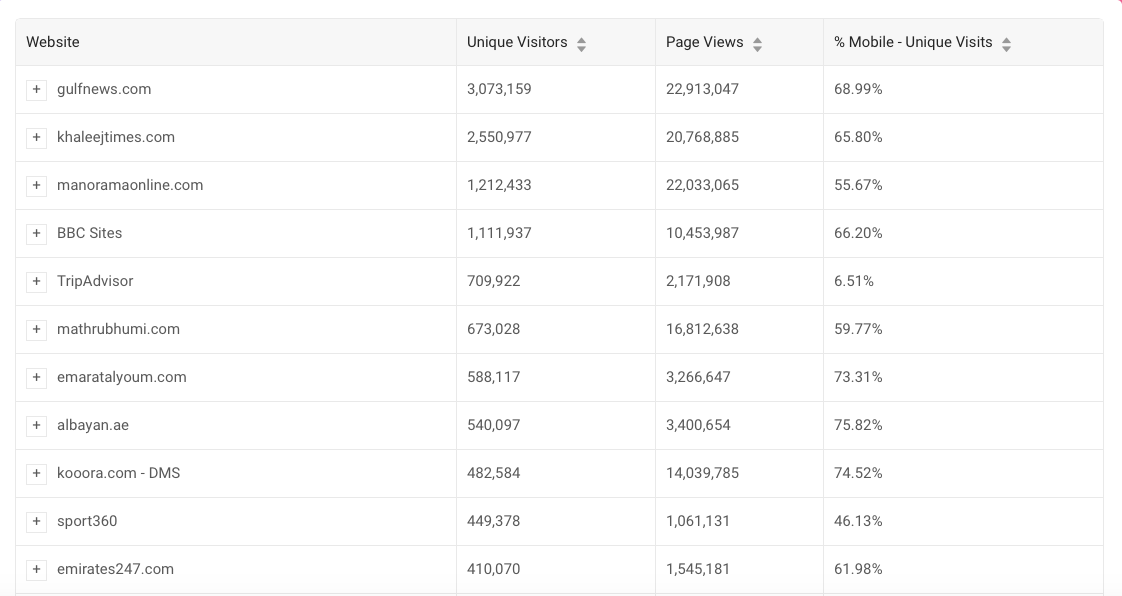Screen dimensions: 1122x596
Task: Select the TripAdvisor website name
Action: coord(95,281)
